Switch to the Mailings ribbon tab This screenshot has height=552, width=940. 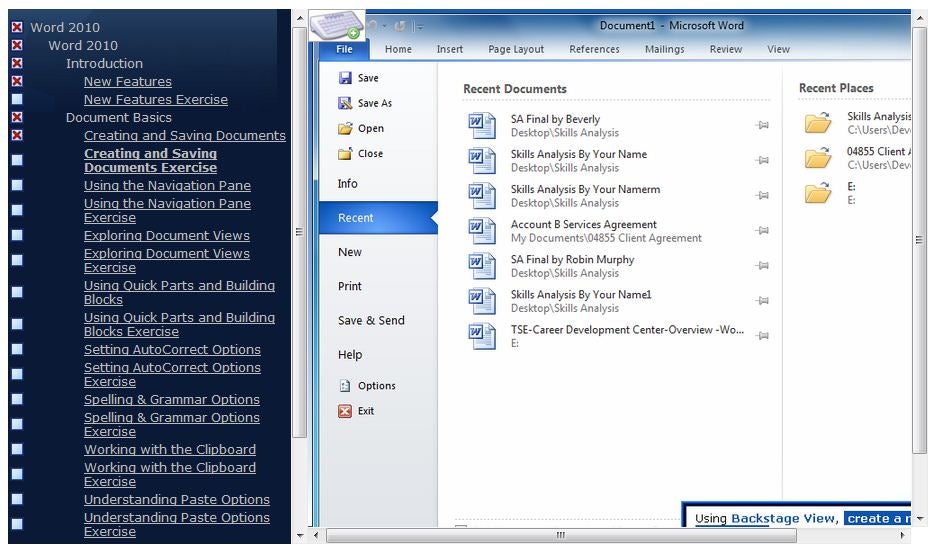click(x=664, y=49)
